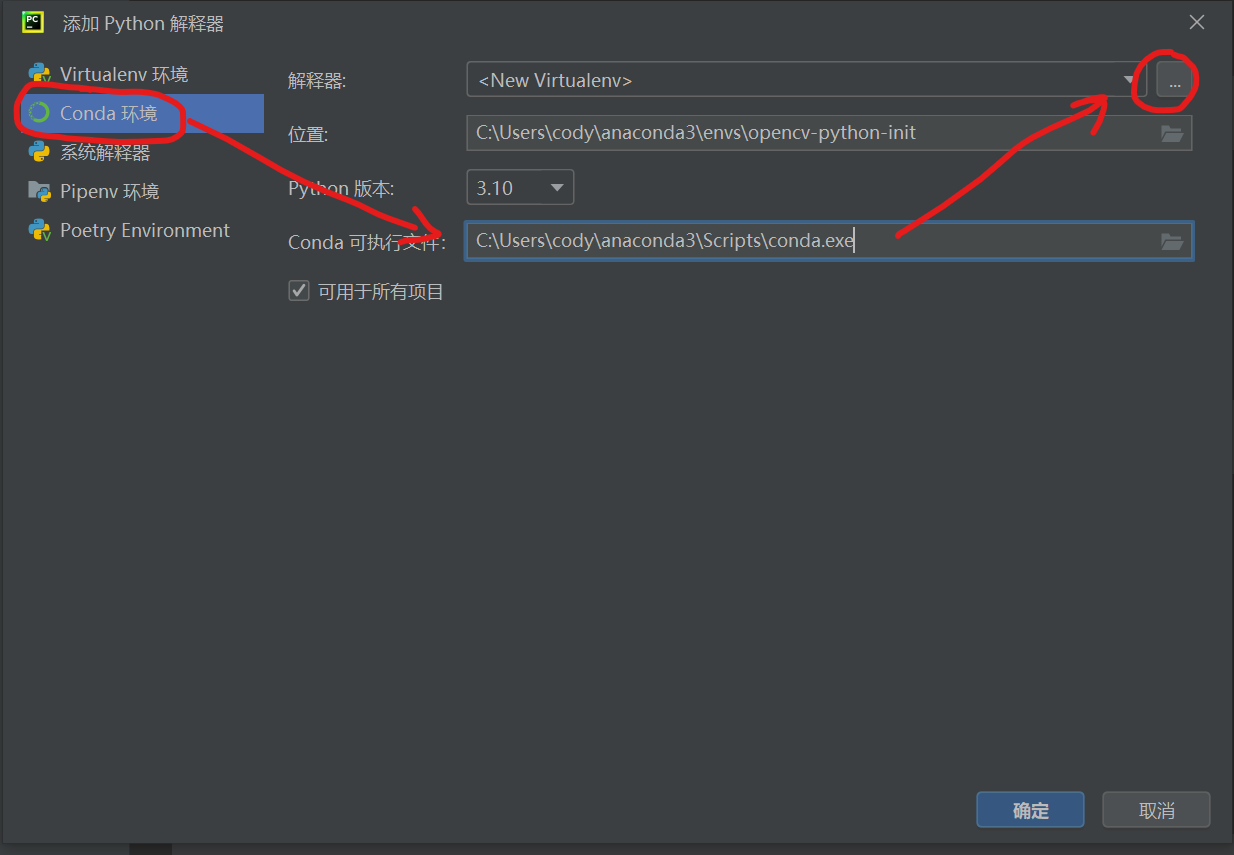Close the 添加 Python 解释器 dialog
This screenshot has height=855, width=1234.
[x=1196, y=22]
